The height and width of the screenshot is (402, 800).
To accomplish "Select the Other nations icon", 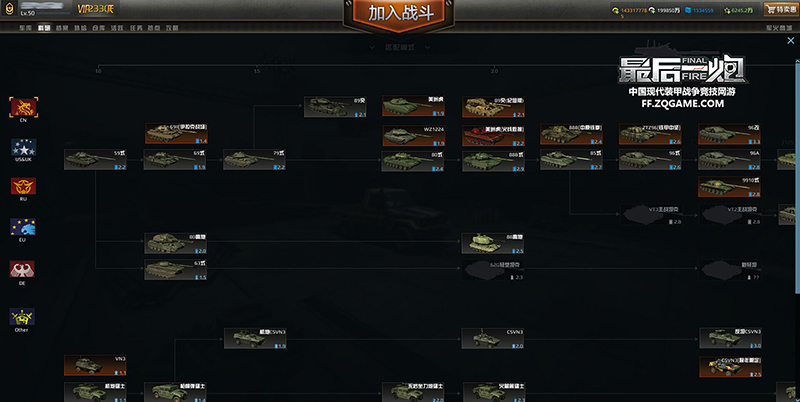I will (x=22, y=316).
